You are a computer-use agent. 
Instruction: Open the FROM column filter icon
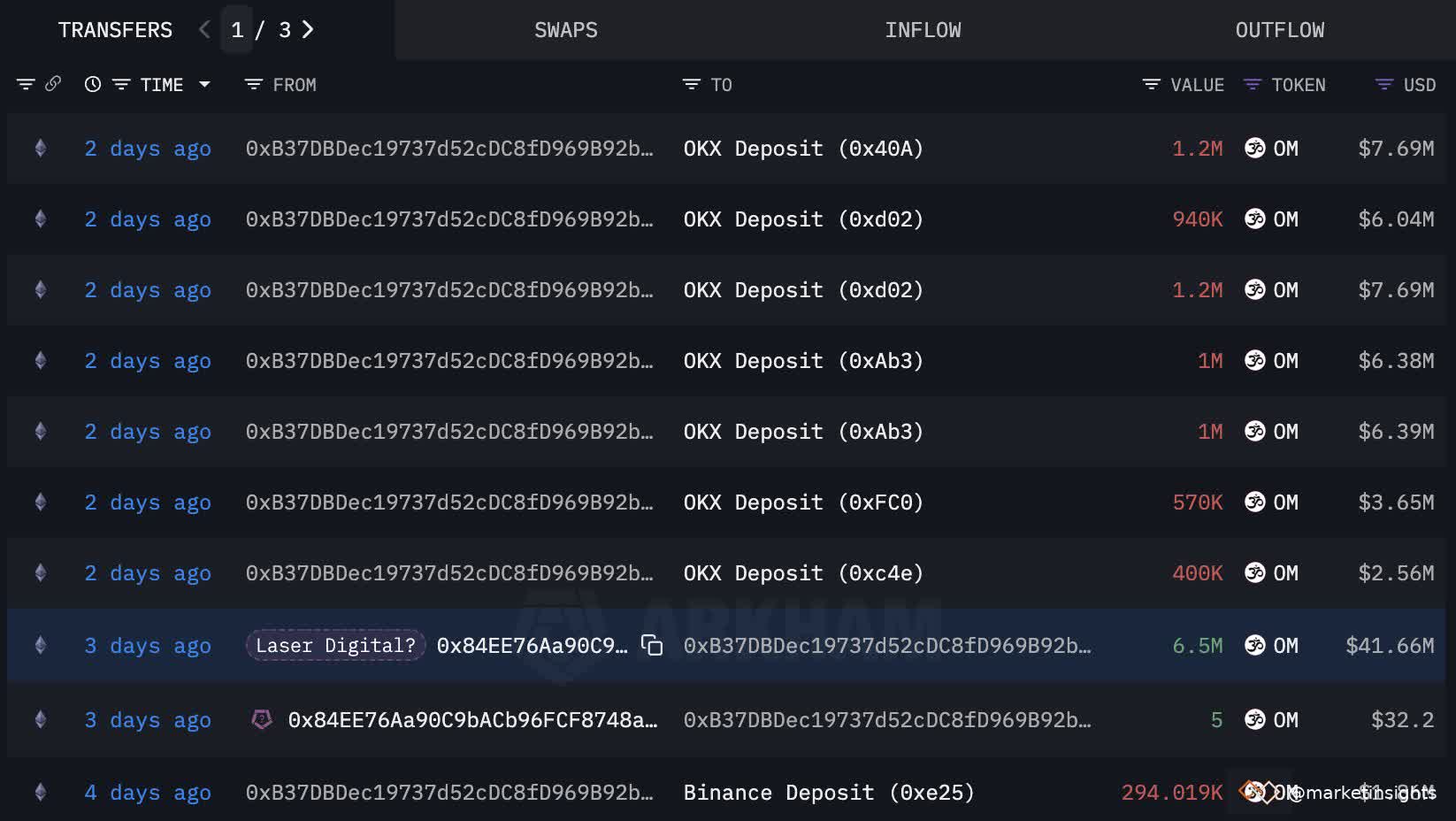[x=254, y=85]
